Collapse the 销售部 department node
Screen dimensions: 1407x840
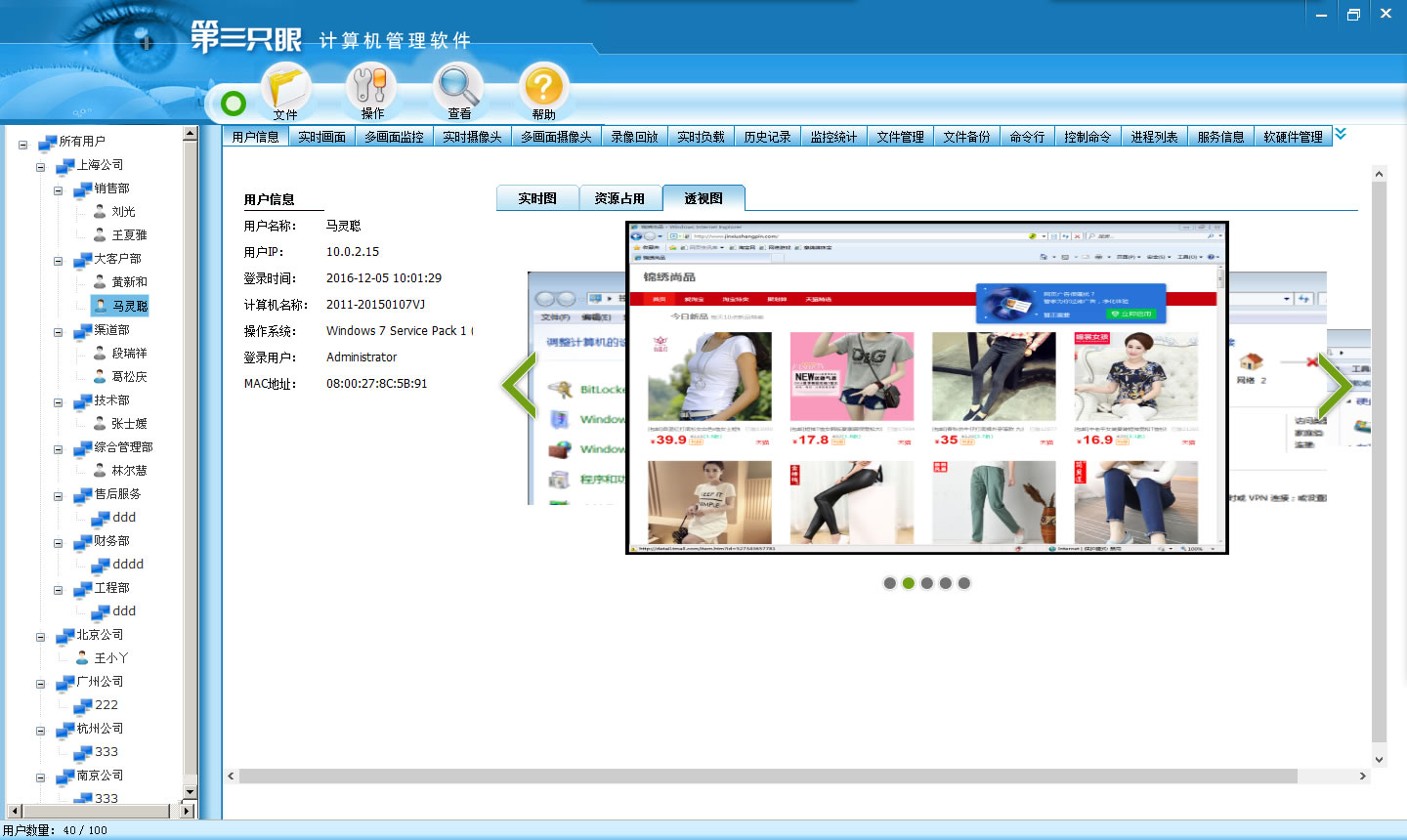click(58, 190)
